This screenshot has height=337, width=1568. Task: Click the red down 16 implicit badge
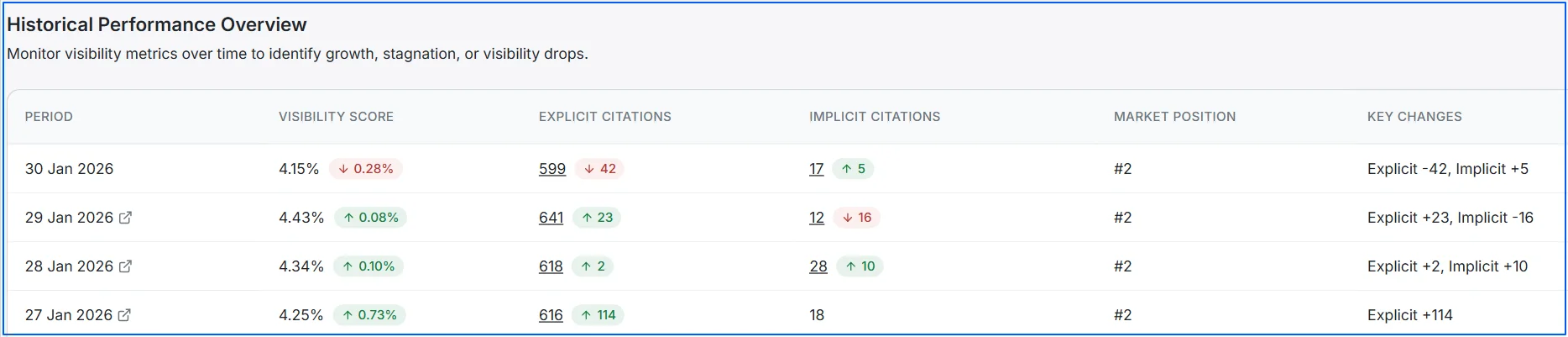tap(857, 218)
